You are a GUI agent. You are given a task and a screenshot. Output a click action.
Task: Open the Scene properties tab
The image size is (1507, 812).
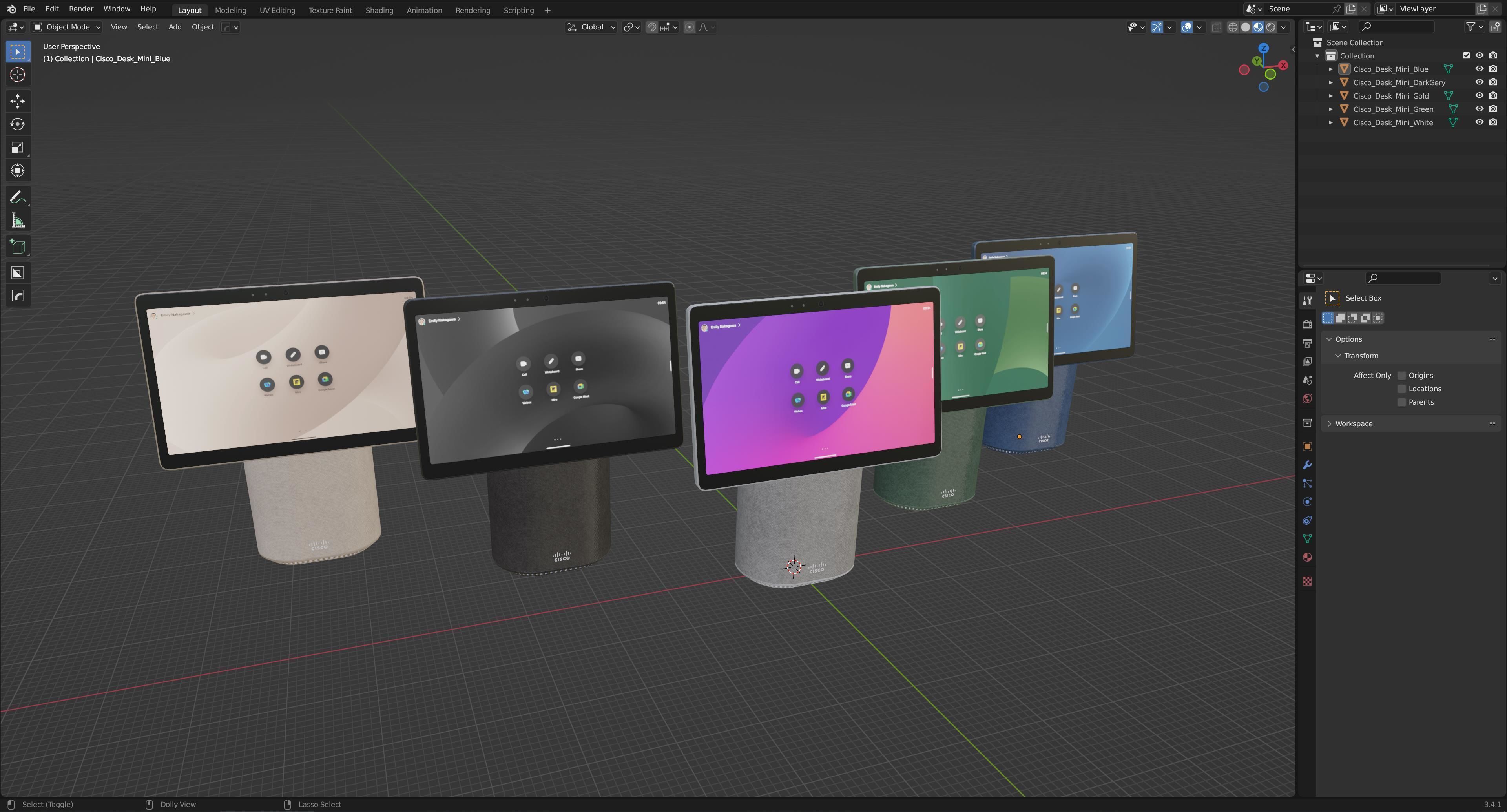pyautogui.click(x=1307, y=380)
